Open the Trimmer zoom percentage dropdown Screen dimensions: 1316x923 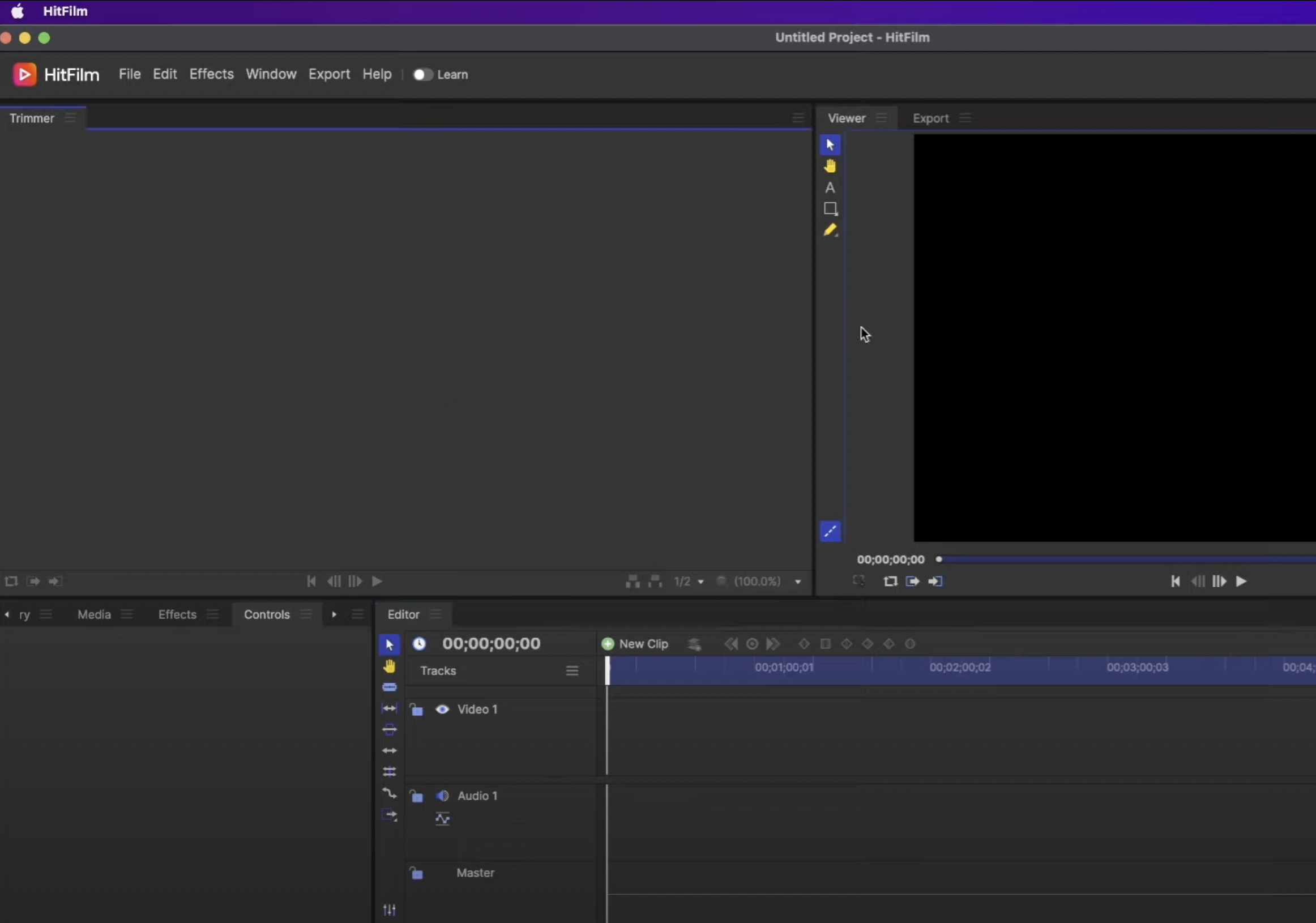[x=797, y=582]
